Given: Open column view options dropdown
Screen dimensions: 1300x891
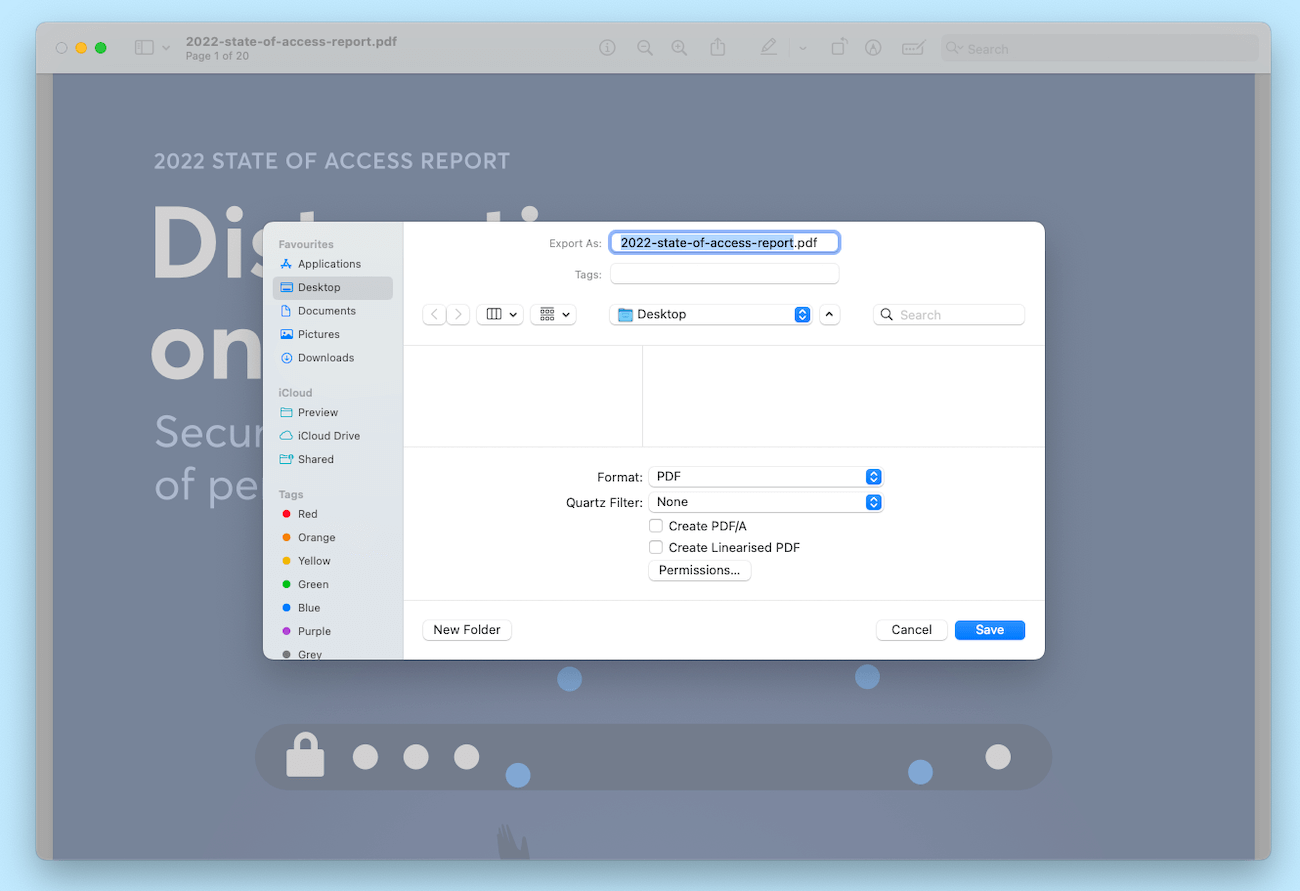Looking at the screenshot, I should tap(500, 314).
